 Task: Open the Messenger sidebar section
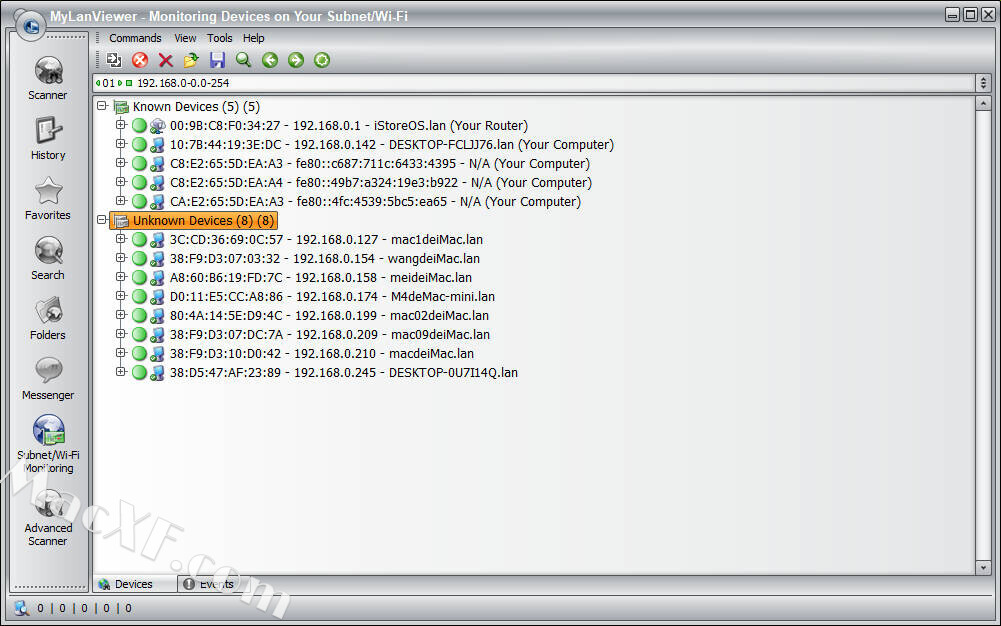tap(48, 378)
